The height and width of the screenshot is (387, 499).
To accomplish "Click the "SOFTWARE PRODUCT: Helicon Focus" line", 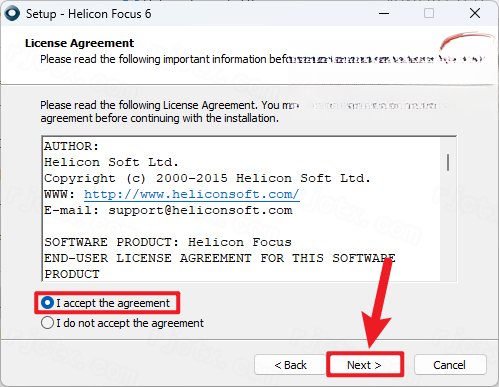I will pyautogui.click(x=168, y=242).
